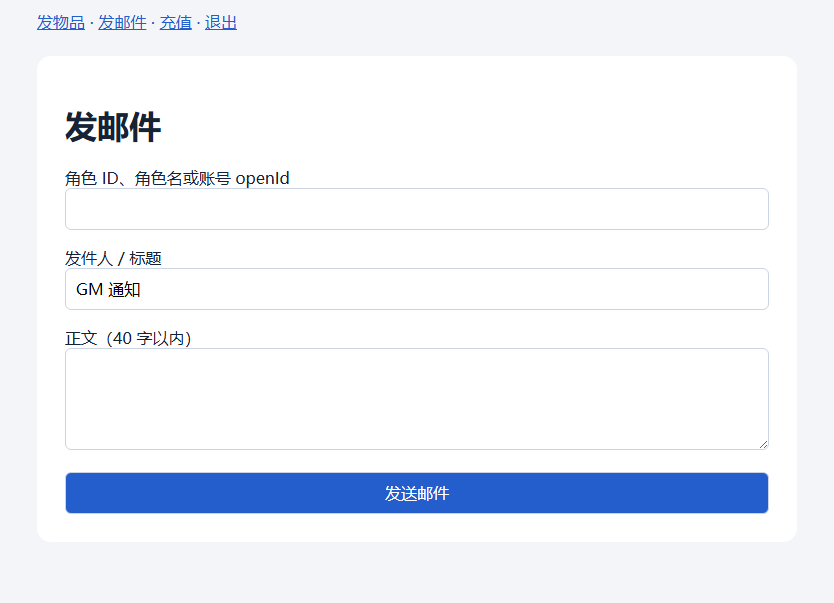Open the 充值 link
The height and width of the screenshot is (603, 834).
click(x=176, y=23)
